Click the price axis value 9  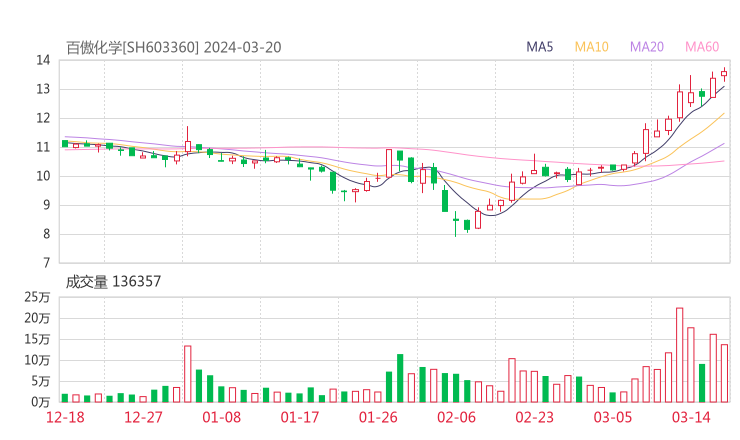[x=46, y=205]
